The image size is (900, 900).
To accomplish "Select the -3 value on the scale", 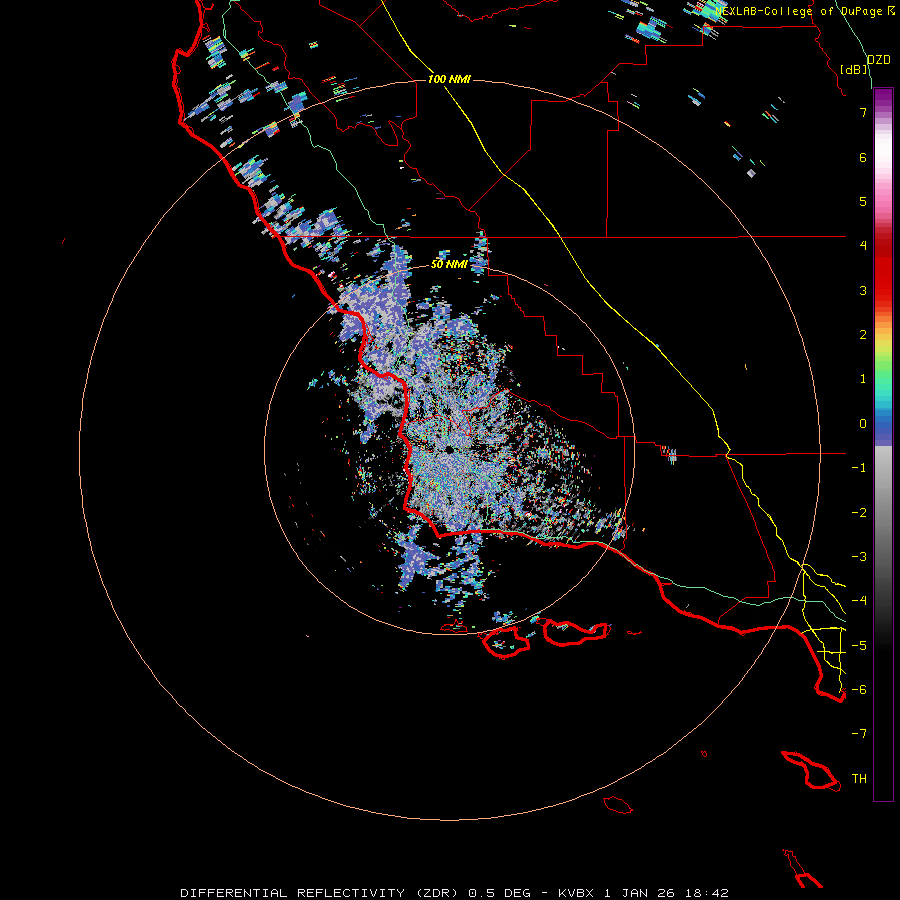I will click(859, 557).
